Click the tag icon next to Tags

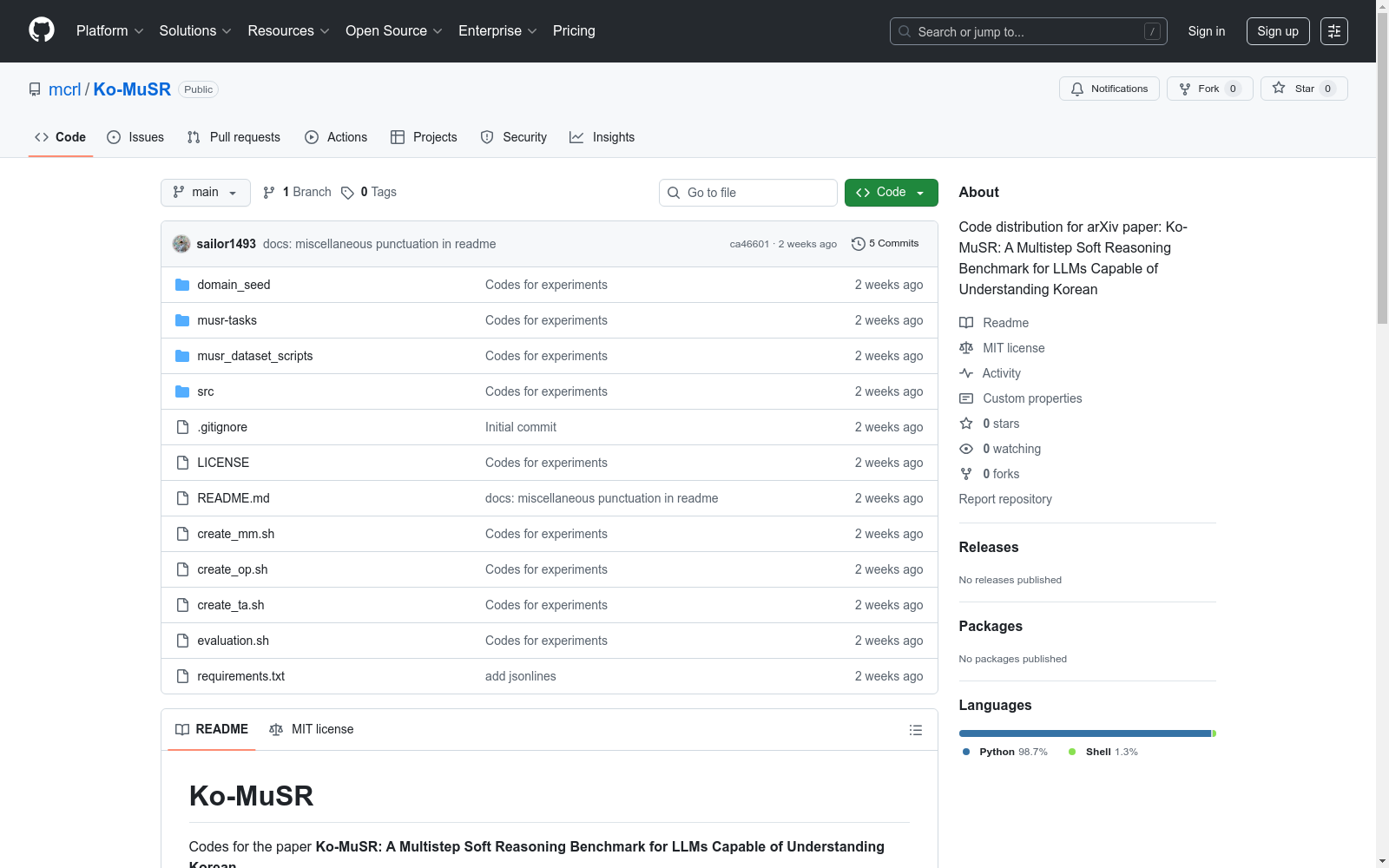347,193
